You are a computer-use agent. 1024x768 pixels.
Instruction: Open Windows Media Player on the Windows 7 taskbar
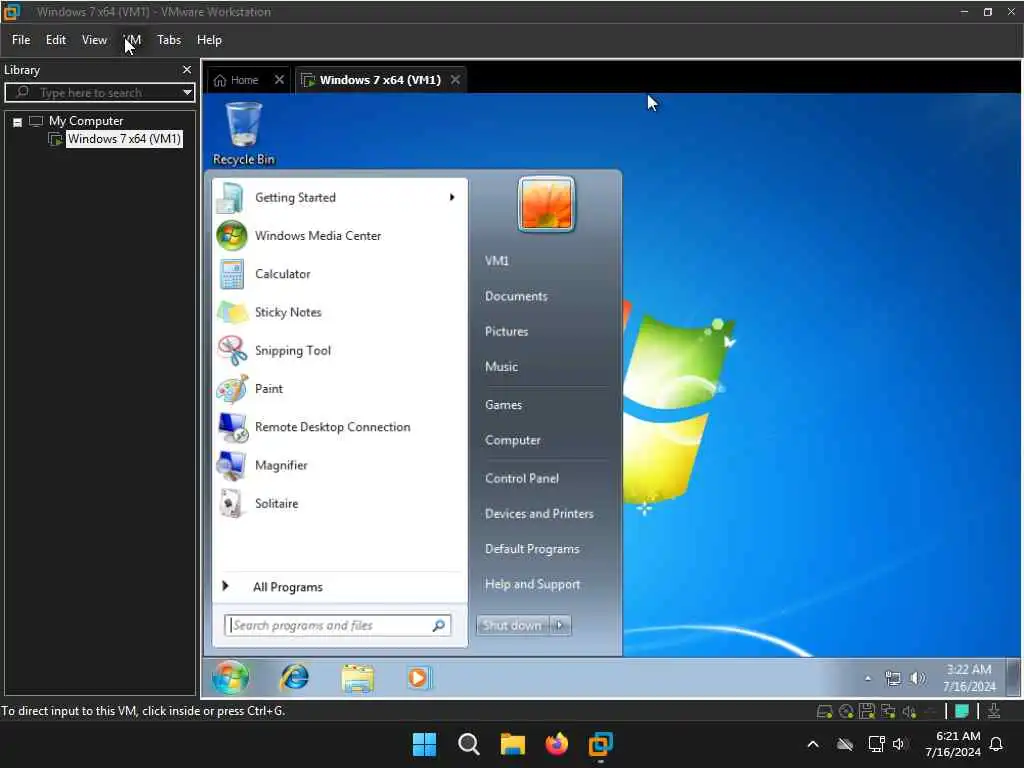point(419,677)
